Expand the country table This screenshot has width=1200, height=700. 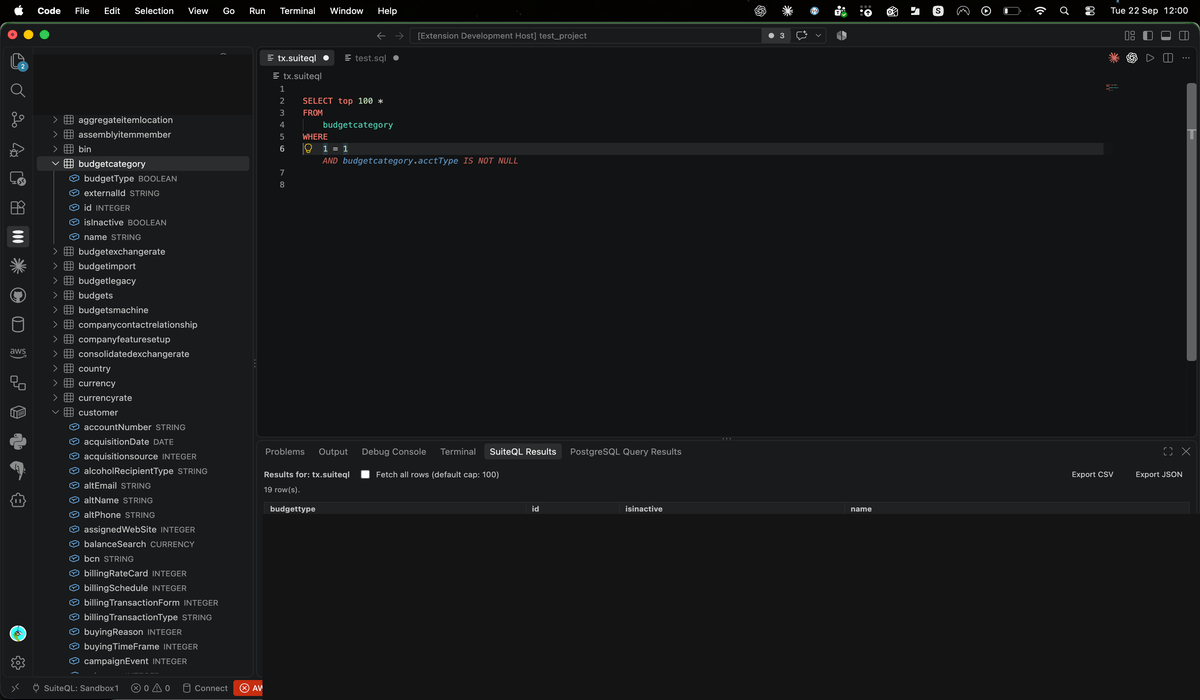[x=55, y=369]
